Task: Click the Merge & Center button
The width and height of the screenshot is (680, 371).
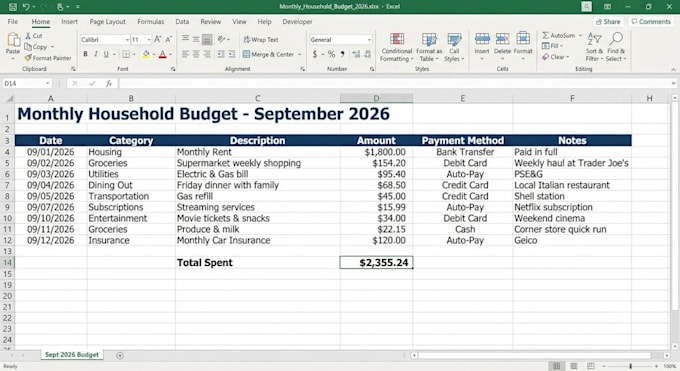Action: pos(268,54)
